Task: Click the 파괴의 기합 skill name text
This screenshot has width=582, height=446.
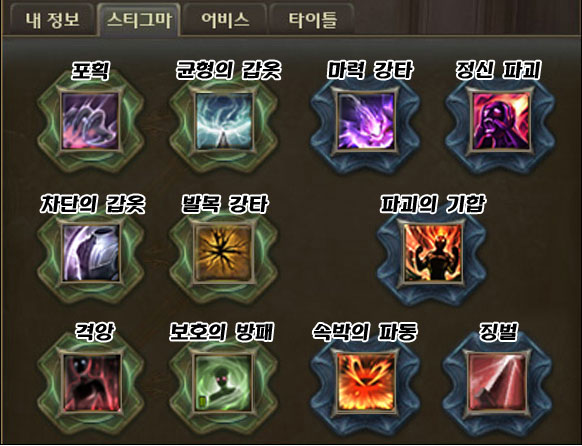Action: click(x=432, y=204)
